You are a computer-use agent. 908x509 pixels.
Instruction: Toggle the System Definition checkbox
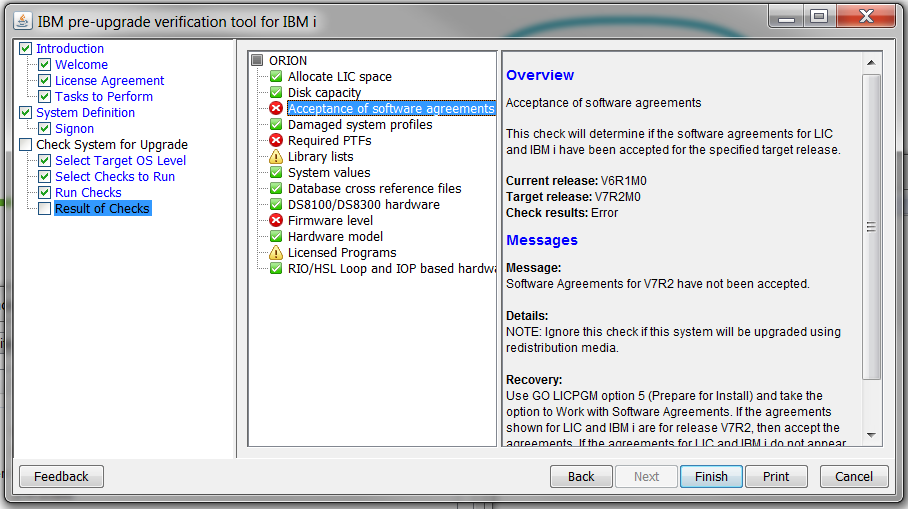click(25, 112)
